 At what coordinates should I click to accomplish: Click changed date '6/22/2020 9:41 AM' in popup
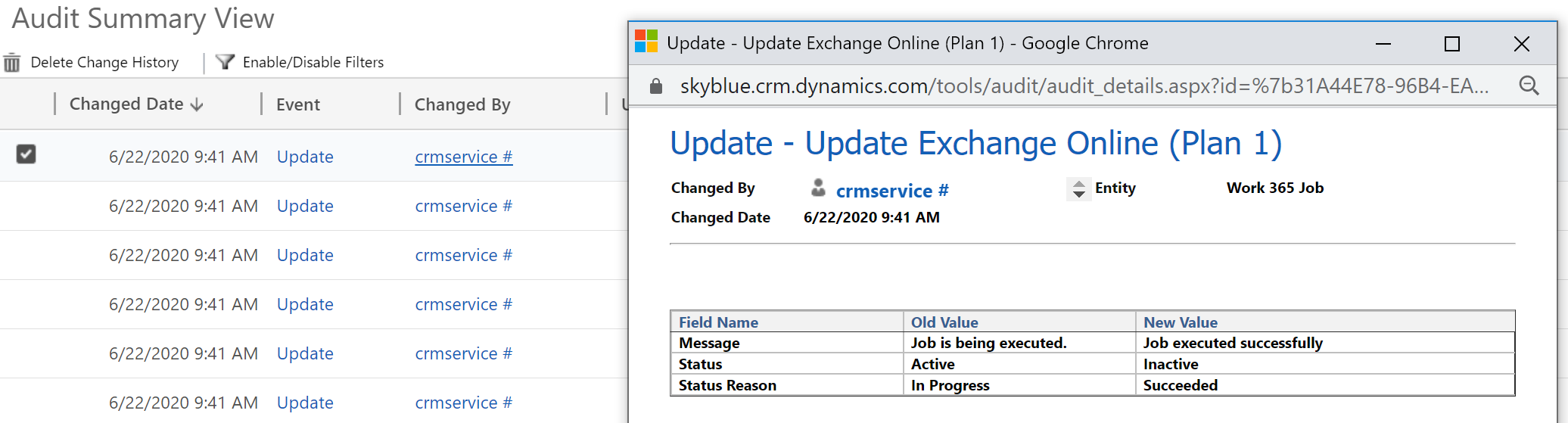click(x=872, y=217)
